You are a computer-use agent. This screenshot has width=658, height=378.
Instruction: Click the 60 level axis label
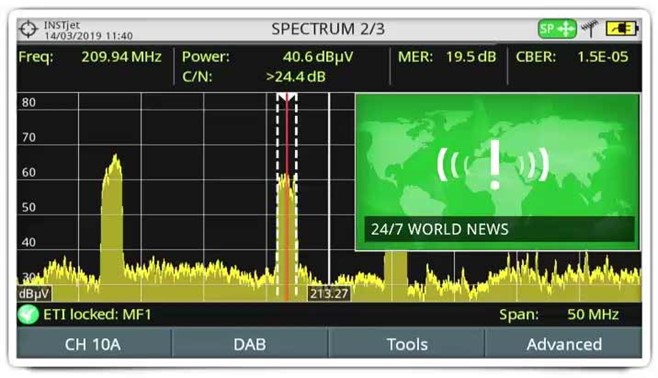pyautogui.click(x=29, y=172)
